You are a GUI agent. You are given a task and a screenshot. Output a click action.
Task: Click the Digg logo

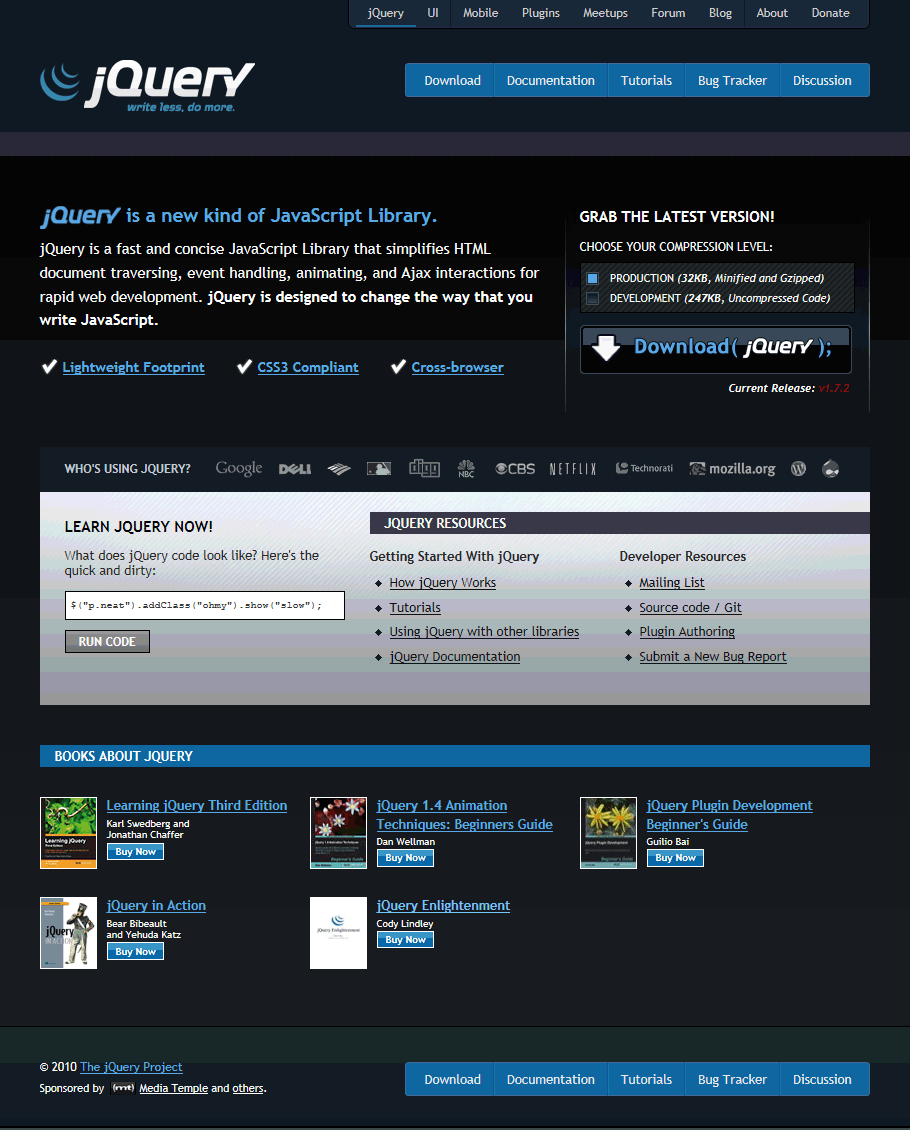(424, 468)
